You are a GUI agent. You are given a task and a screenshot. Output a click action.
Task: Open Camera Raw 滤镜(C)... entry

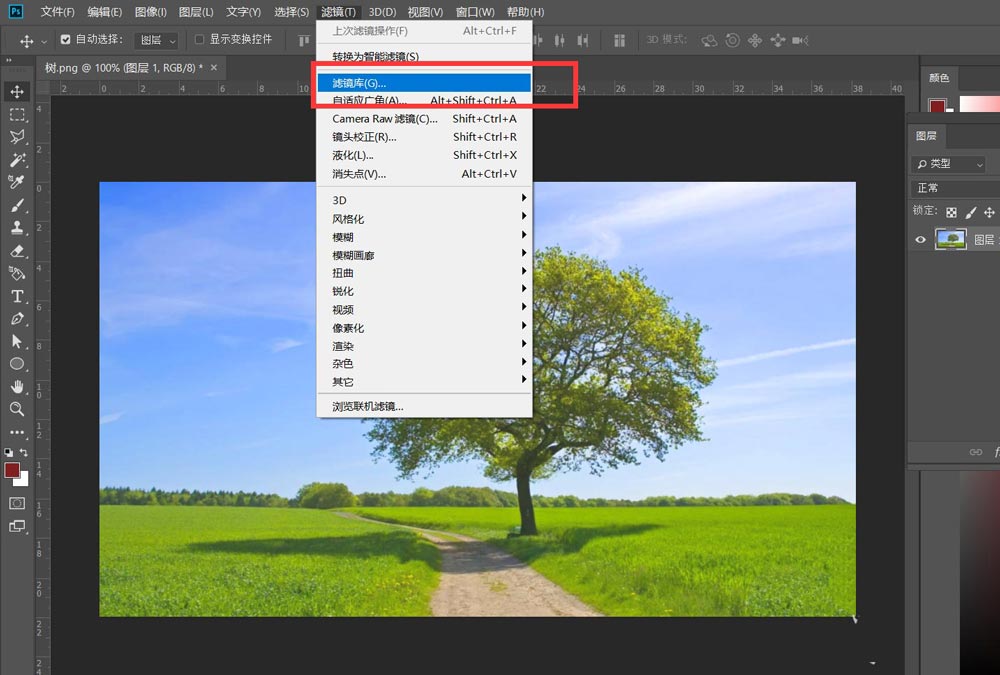(x=384, y=119)
